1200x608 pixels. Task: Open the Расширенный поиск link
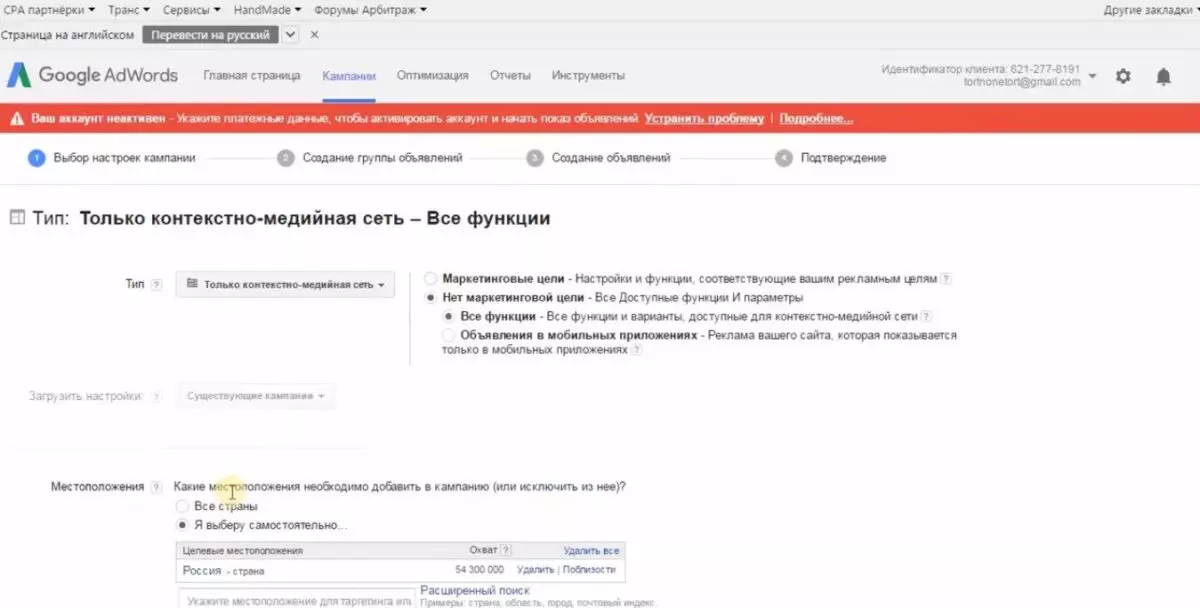click(475, 590)
